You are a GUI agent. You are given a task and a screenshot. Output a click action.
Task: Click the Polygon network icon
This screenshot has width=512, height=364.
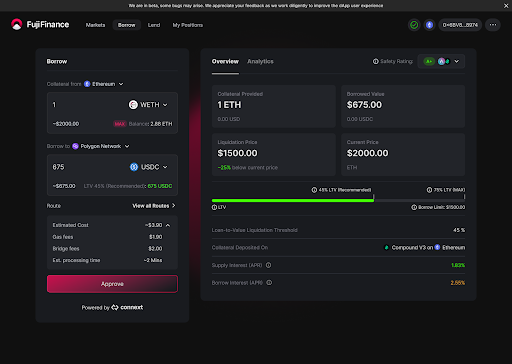click(x=75, y=146)
